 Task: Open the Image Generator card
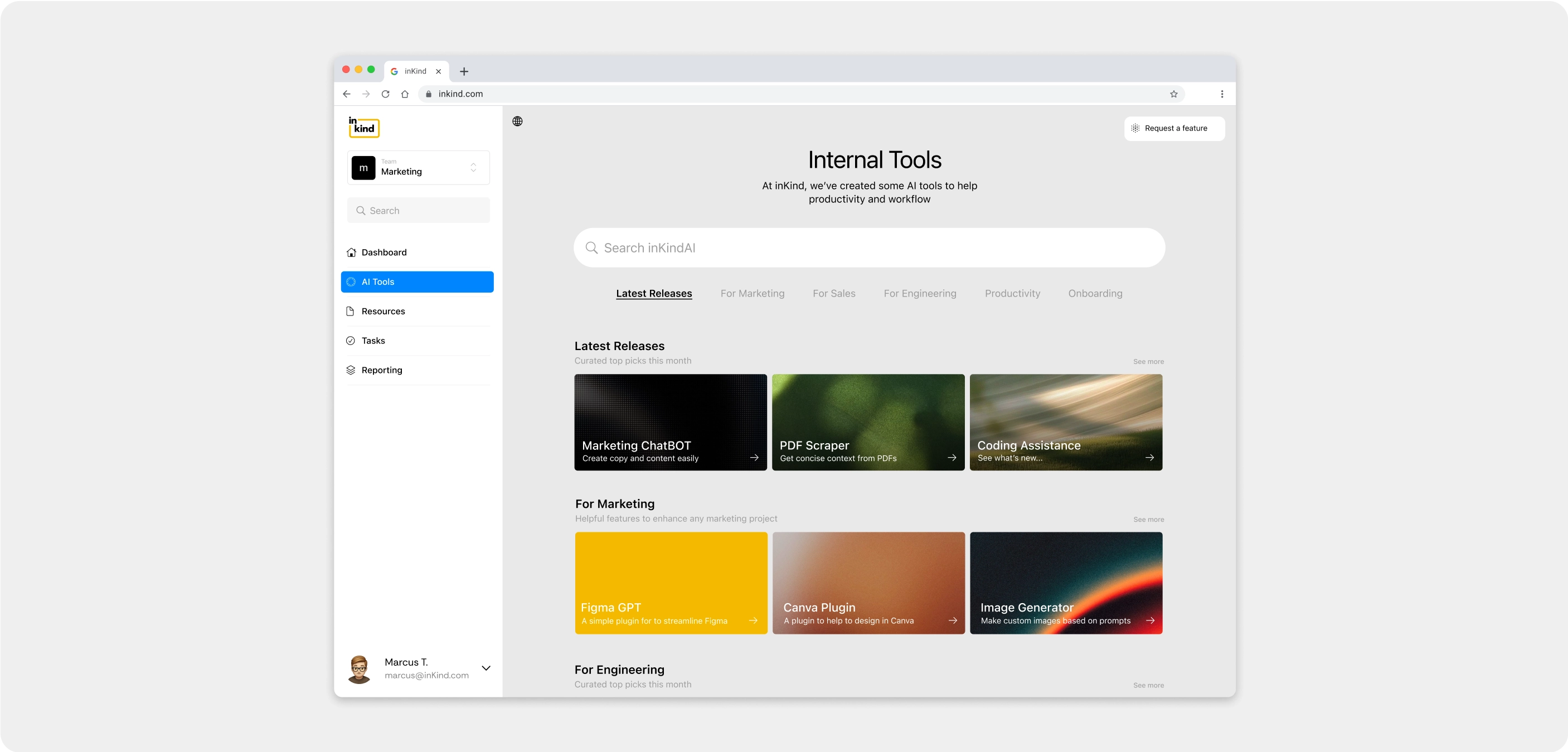pyautogui.click(x=1066, y=583)
